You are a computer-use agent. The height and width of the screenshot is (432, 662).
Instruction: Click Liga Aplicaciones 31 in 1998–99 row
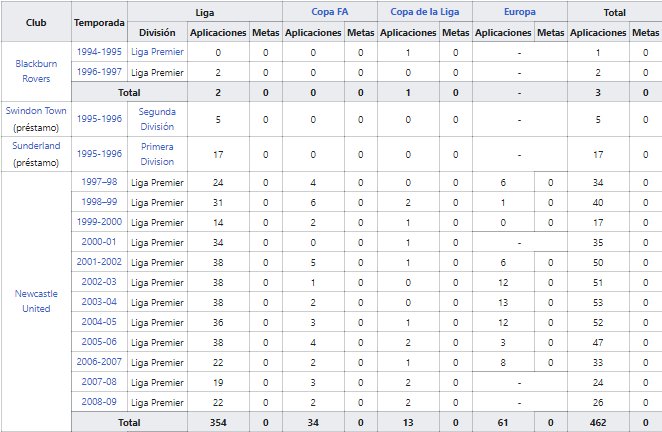(218, 202)
